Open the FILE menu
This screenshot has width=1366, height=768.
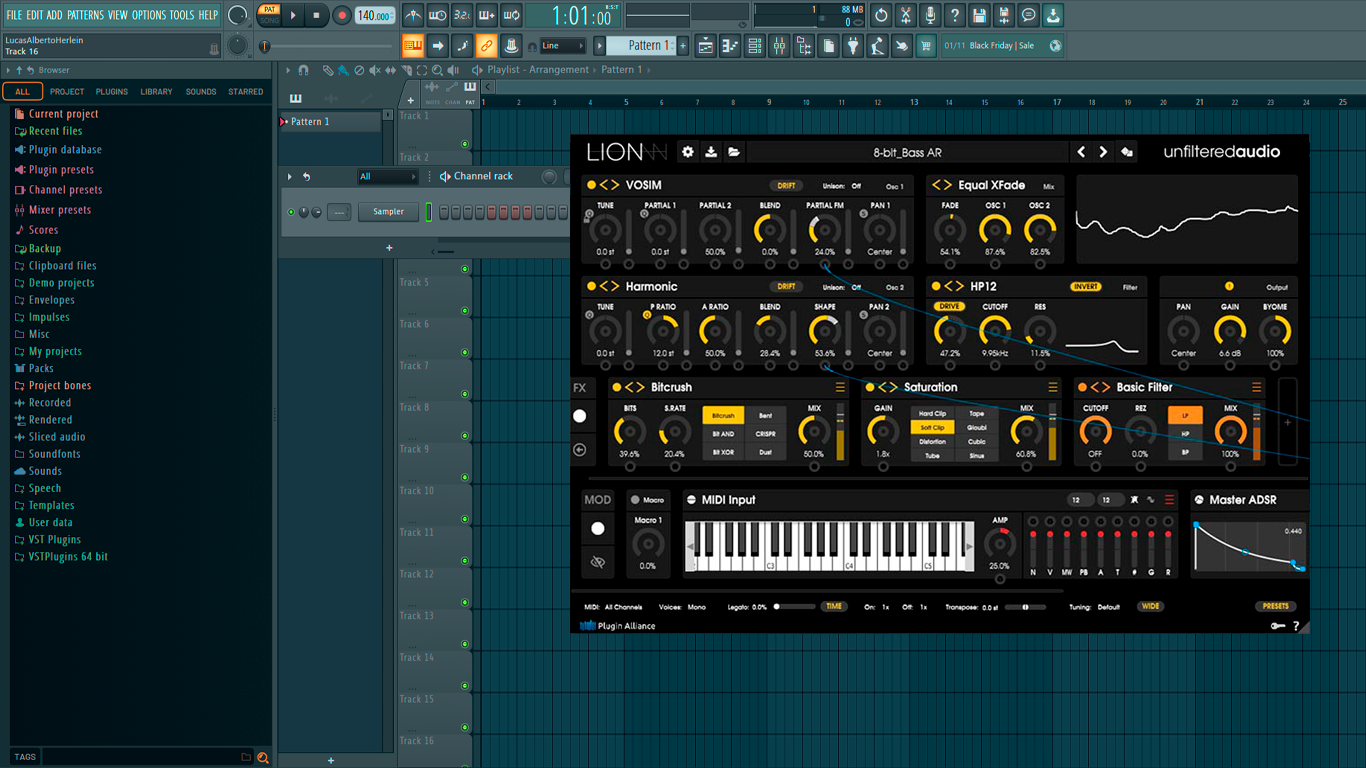(14, 15)
